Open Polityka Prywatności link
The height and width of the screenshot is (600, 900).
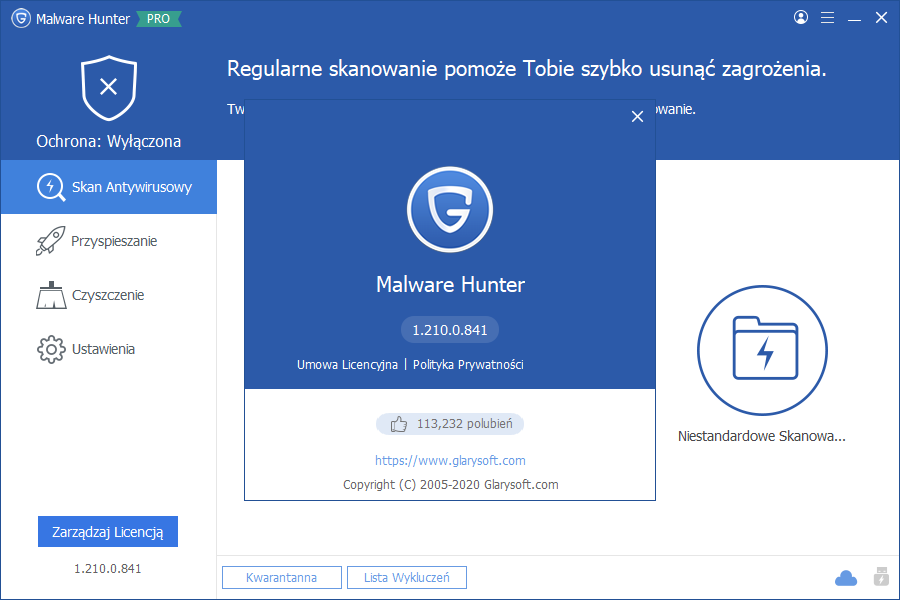tap(468, 365)
